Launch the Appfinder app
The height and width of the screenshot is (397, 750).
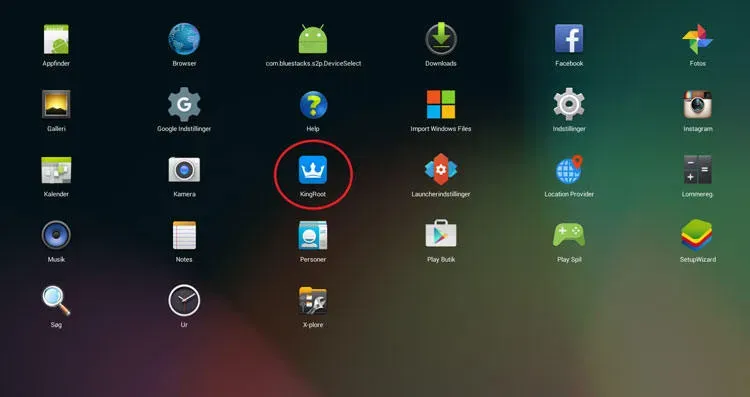[56, 39]
